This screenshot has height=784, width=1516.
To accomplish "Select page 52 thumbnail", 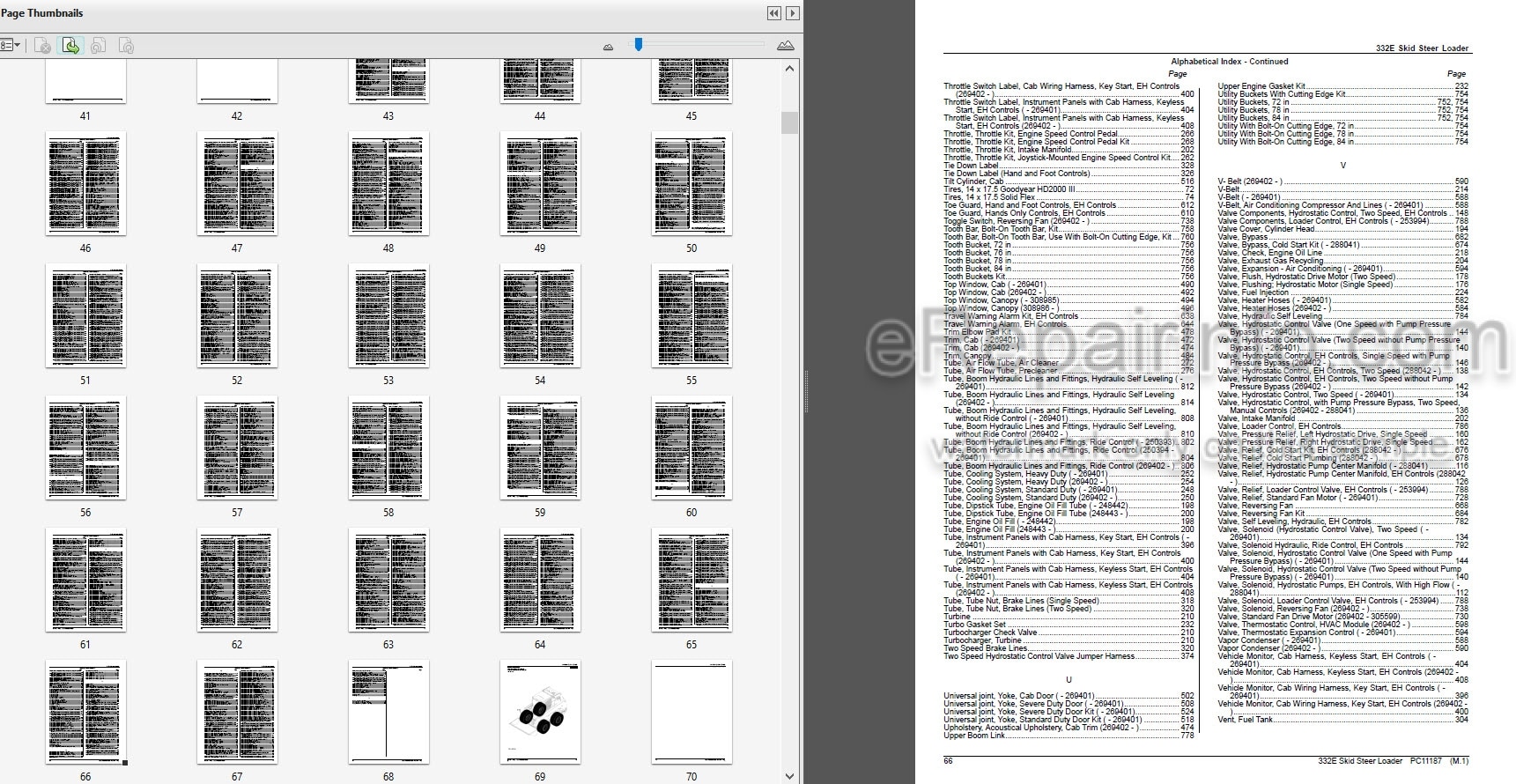I will click(237, 315).
